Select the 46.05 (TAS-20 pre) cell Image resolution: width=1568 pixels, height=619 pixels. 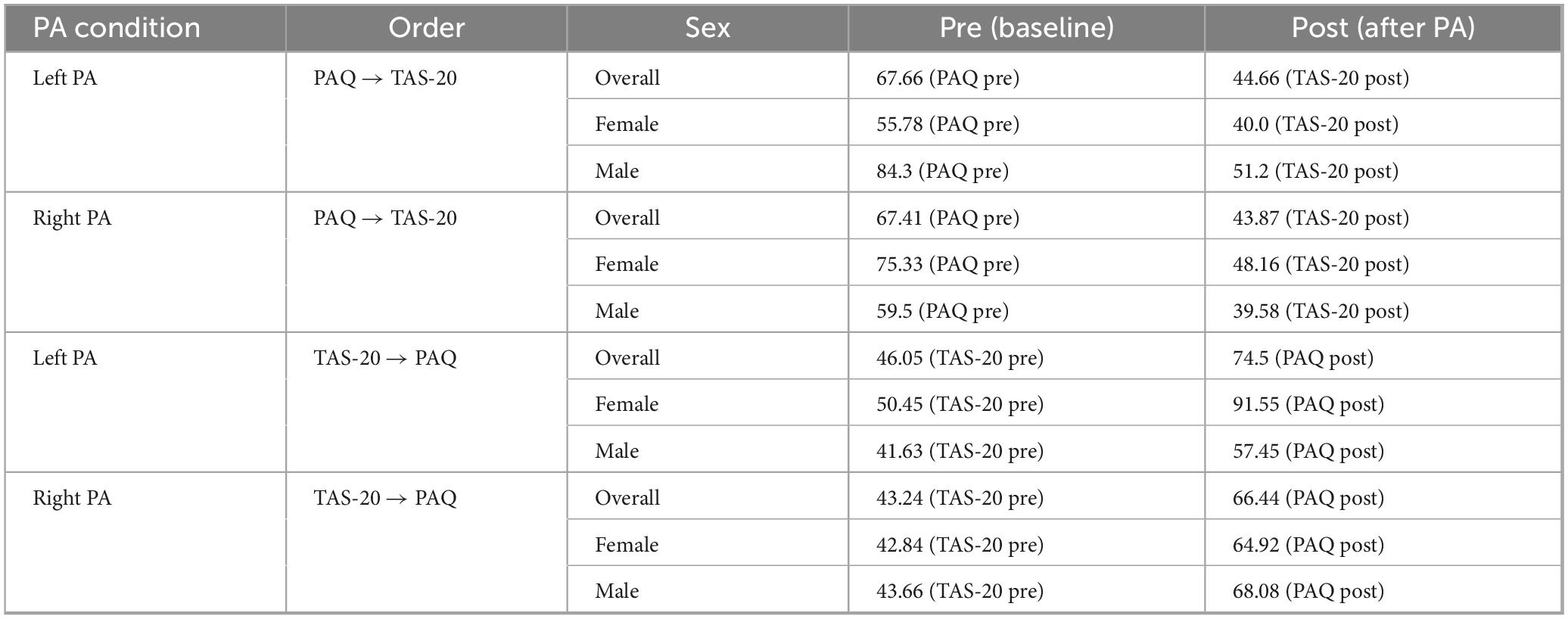tap(960, 358)
